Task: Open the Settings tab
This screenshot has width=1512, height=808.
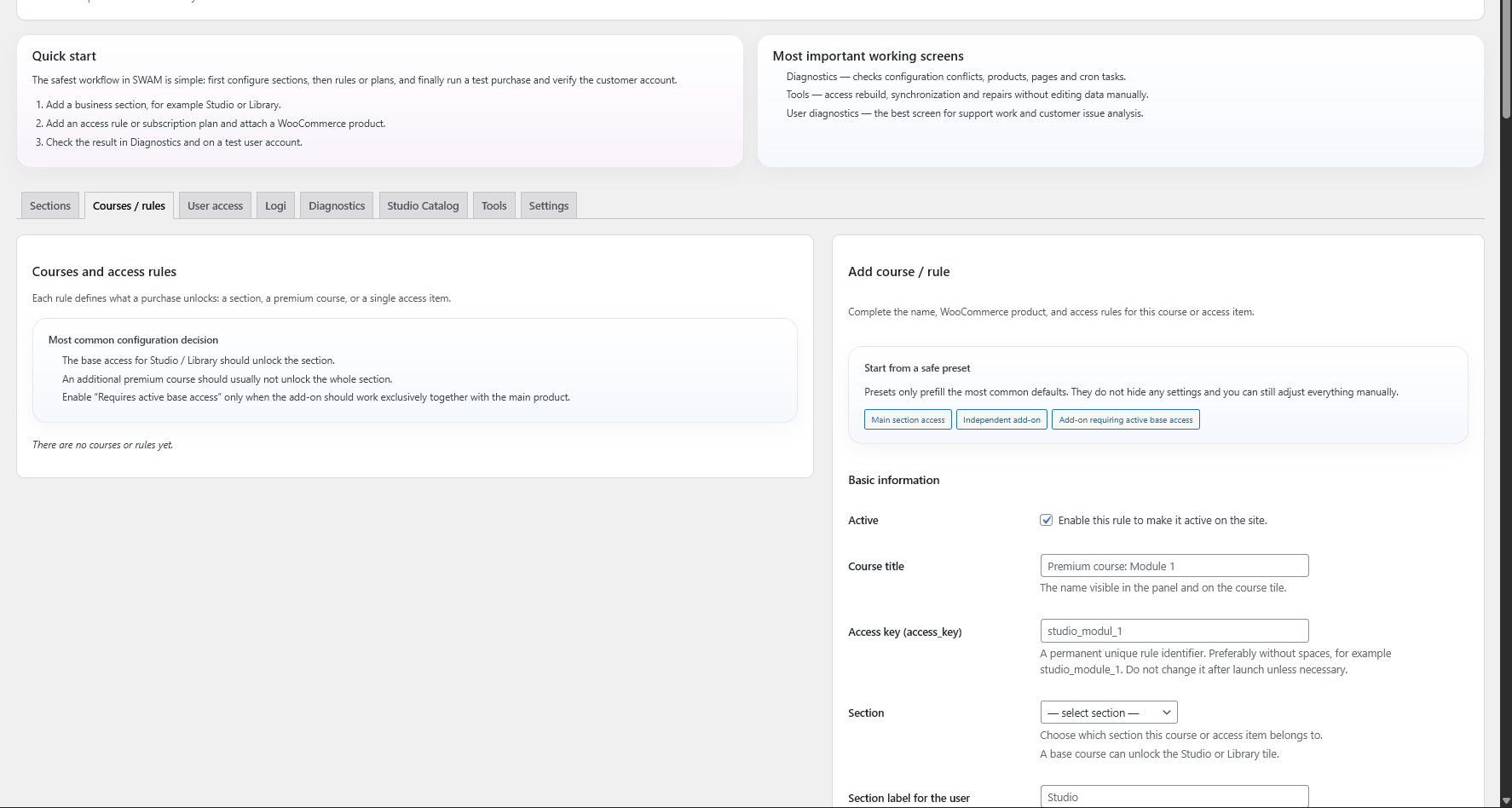Action: point(548,205)
